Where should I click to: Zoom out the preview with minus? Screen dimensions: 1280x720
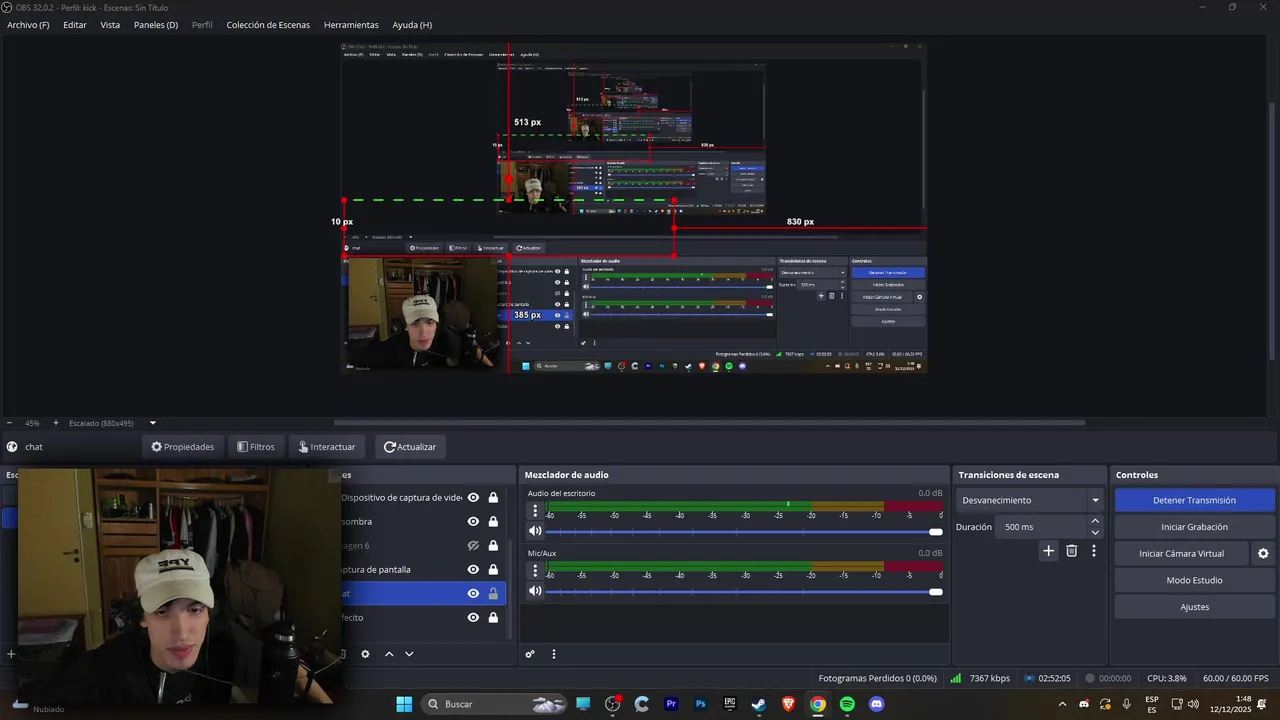9,423
